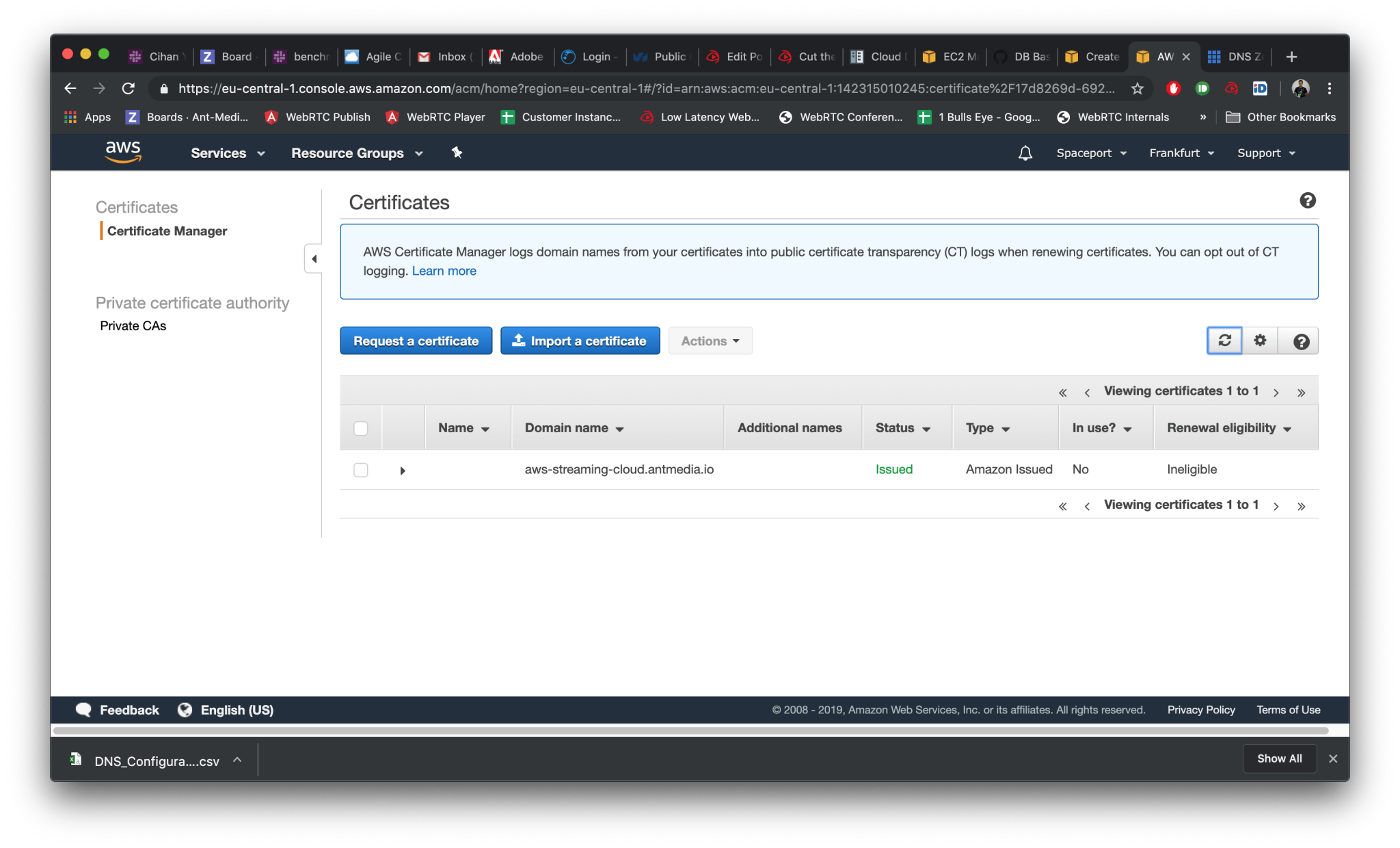Image resolution: width=1400 pixels, height=848 pixels.
Task: Open the Terms of Use link
Action: coord(1288,710)
